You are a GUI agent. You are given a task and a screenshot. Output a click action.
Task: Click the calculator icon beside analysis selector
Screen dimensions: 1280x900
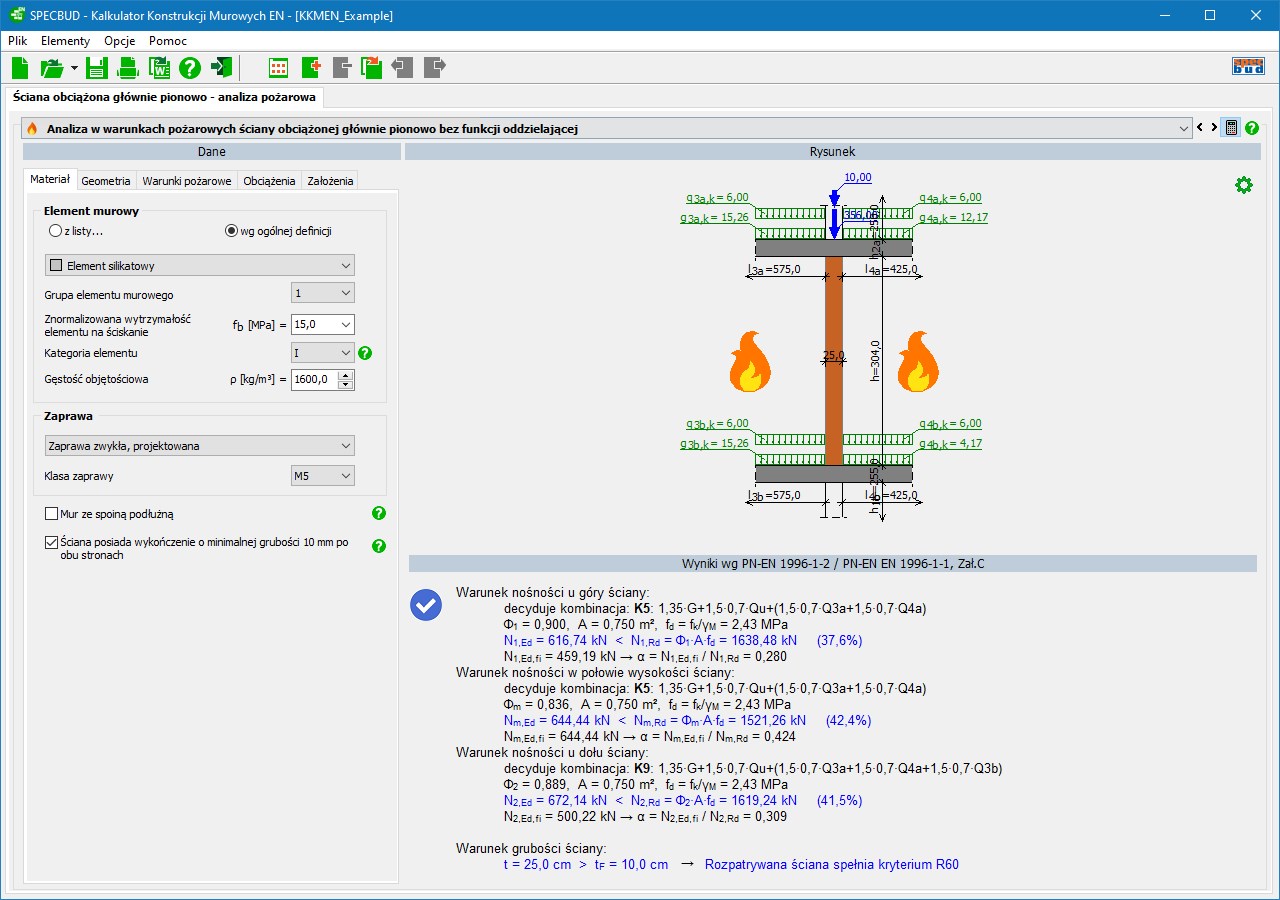click(1231, 128)
